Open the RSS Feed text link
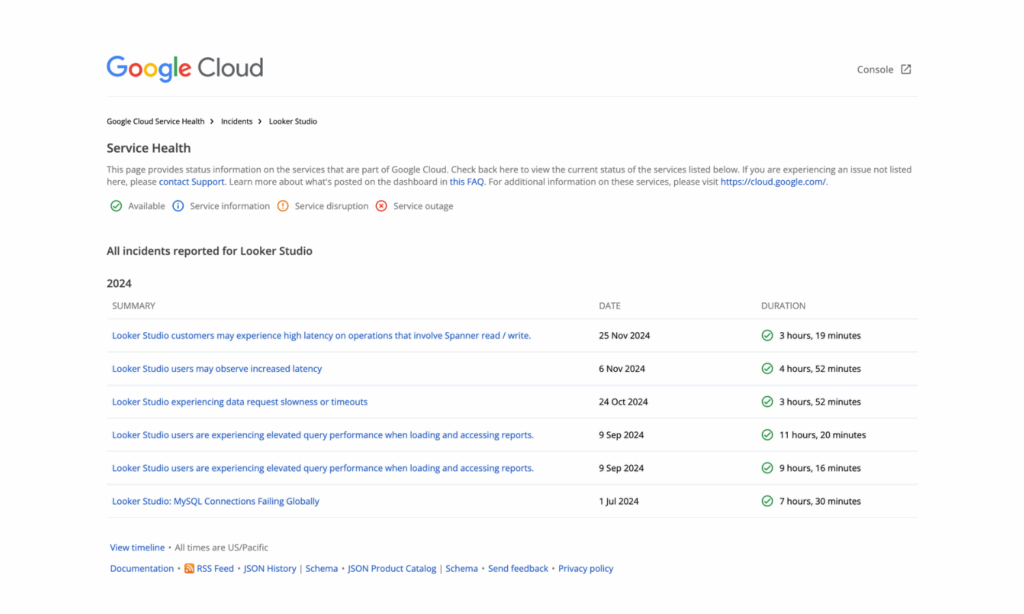Image resolution: width=1024 pixels, height=614 pixels. (215, 568)
